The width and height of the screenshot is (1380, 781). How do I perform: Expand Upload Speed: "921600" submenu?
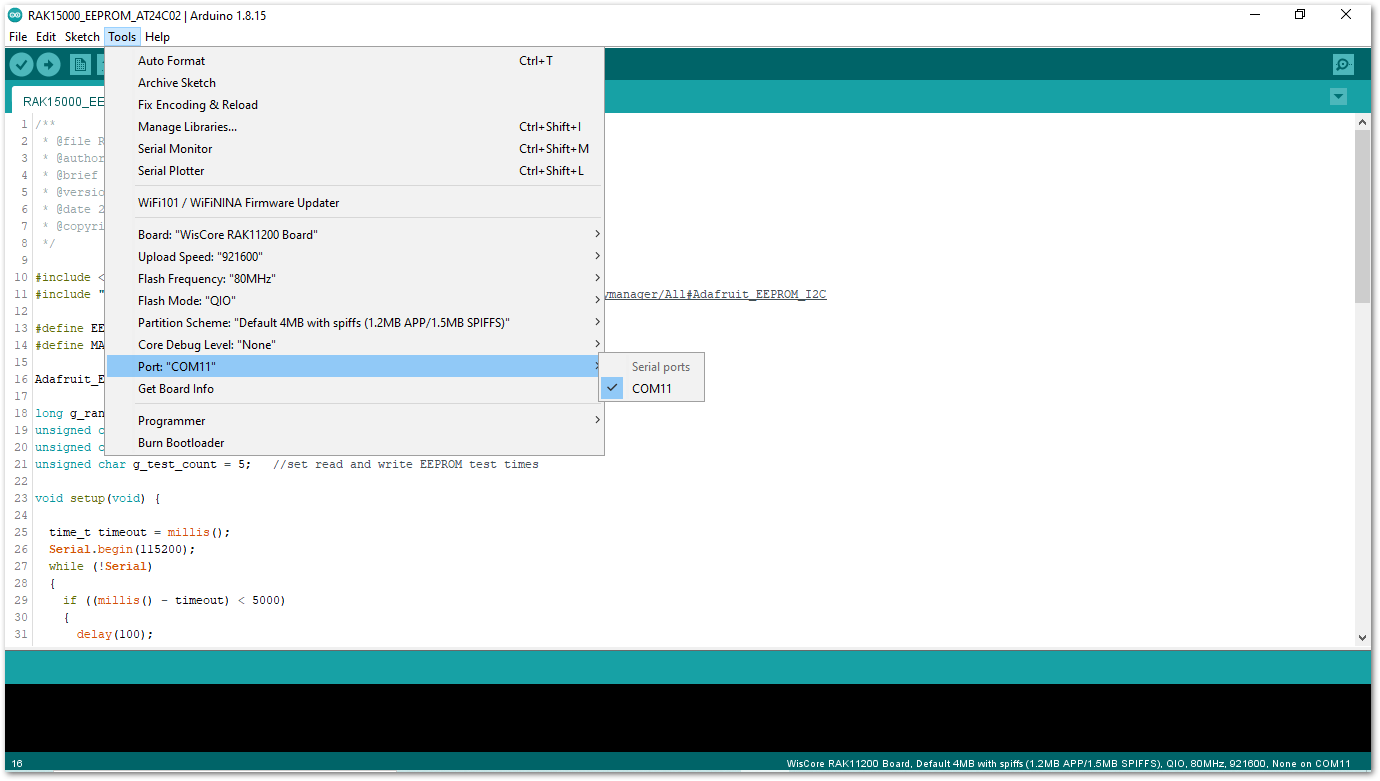(x=355, y=257)
